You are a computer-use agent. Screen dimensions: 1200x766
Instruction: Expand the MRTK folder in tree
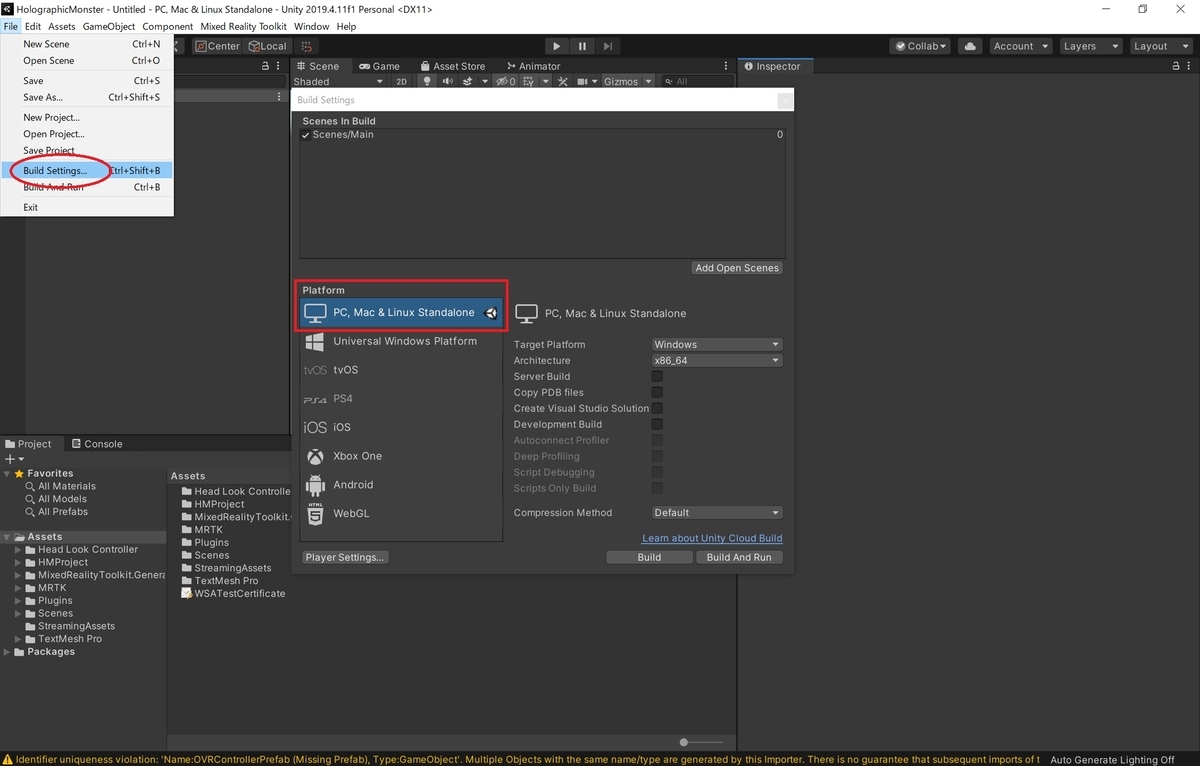tap(18, 588)
